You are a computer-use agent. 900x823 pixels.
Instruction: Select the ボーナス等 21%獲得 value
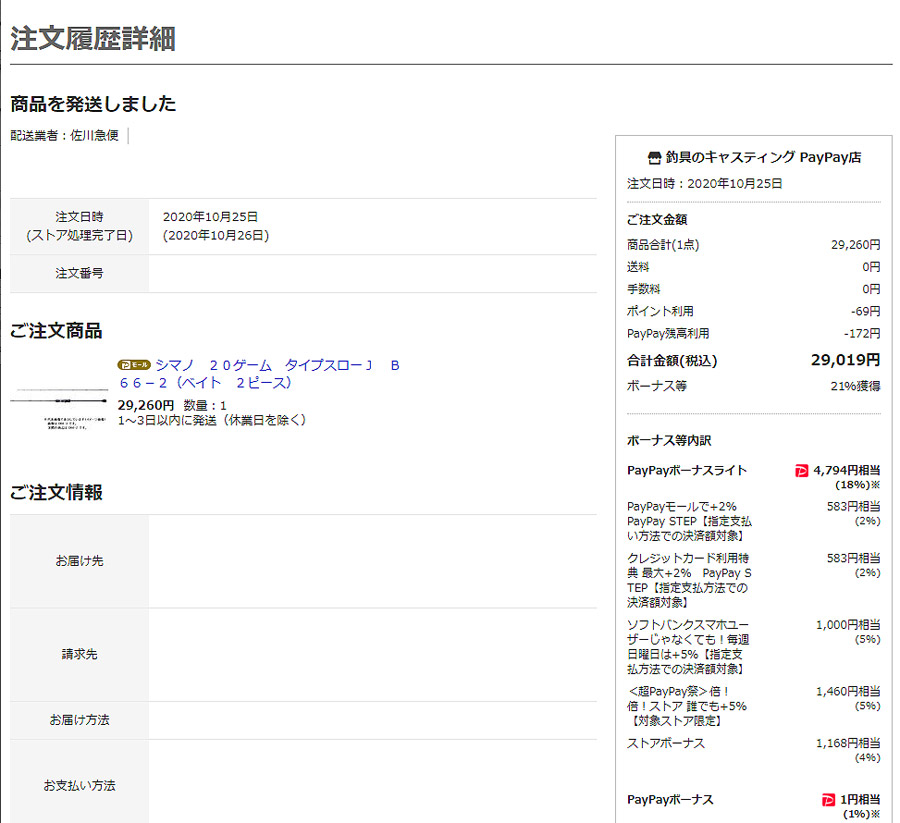point(855,386)
